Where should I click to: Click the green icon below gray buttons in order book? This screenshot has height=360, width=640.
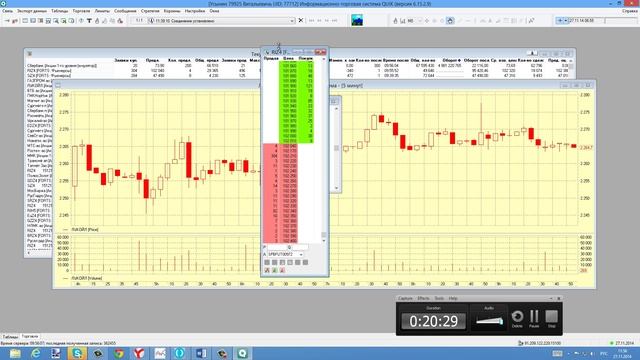coord(274,270)
